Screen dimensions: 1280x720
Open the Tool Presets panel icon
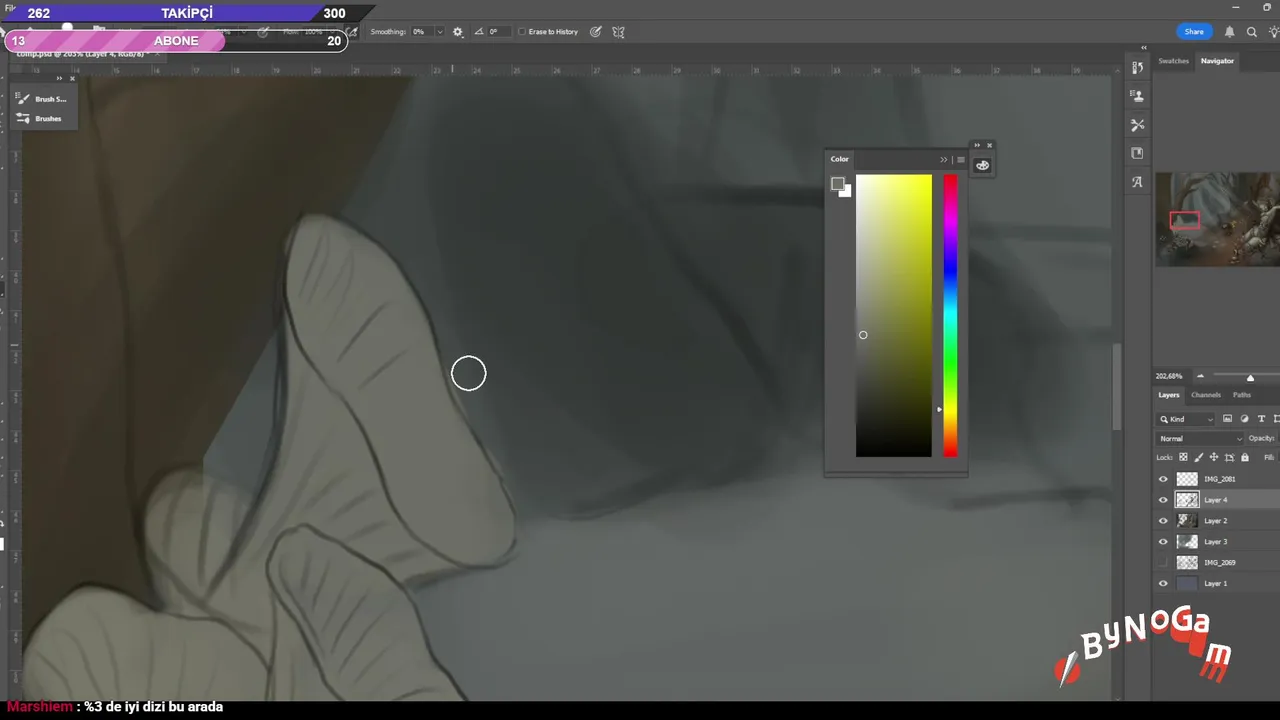[x=1137, y=125]
